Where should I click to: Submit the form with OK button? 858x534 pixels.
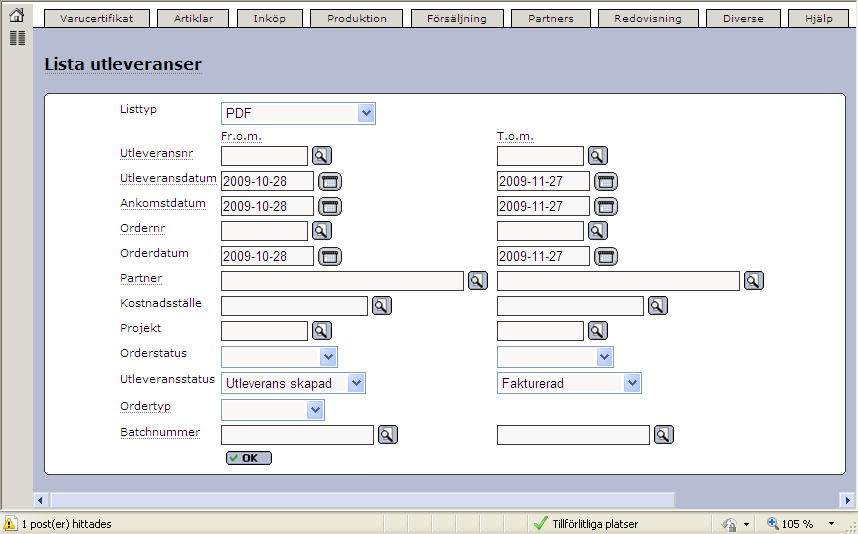(x=249, y=458)
